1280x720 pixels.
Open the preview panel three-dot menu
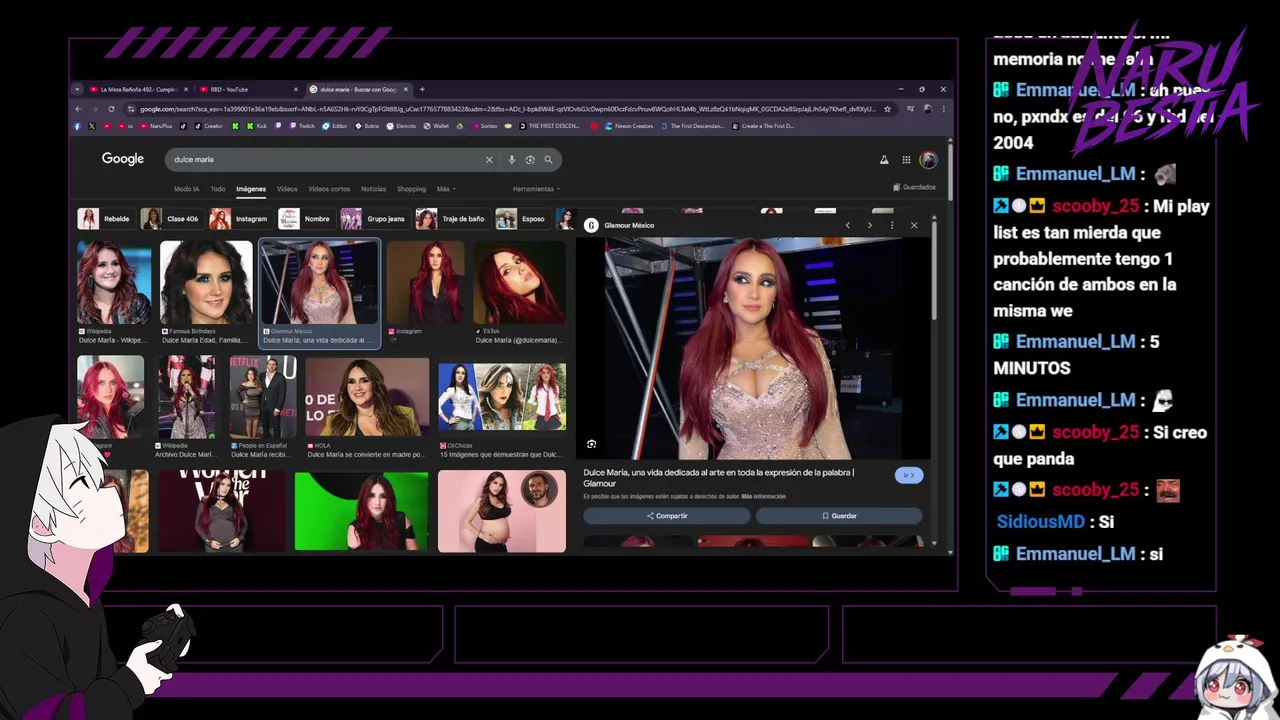(x=891, y=225)
